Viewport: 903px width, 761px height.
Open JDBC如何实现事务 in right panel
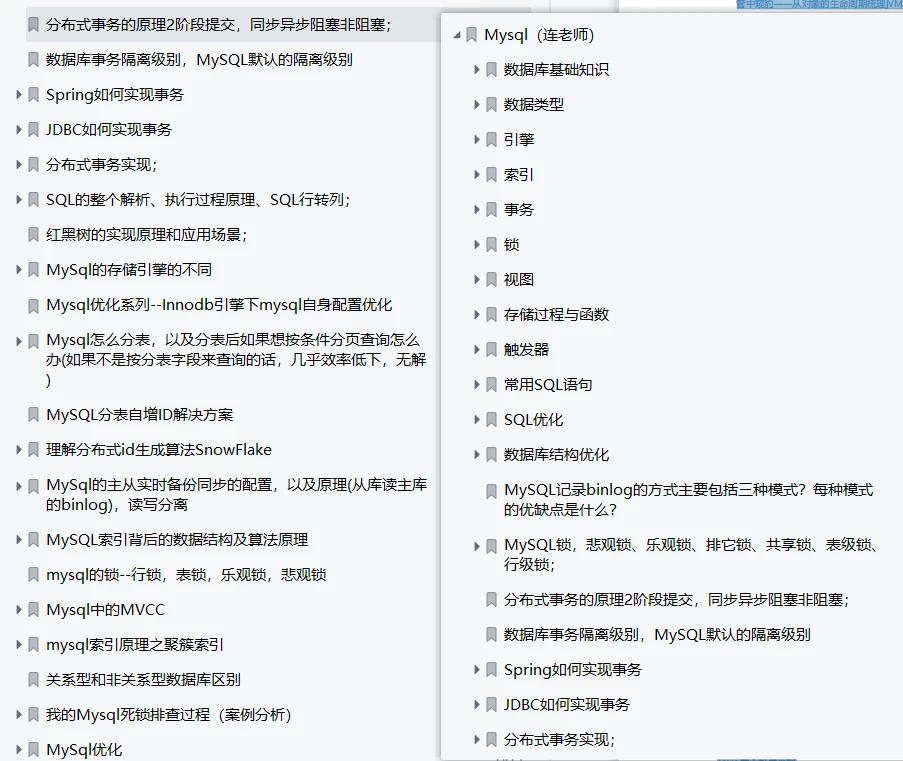click(567, 705)
